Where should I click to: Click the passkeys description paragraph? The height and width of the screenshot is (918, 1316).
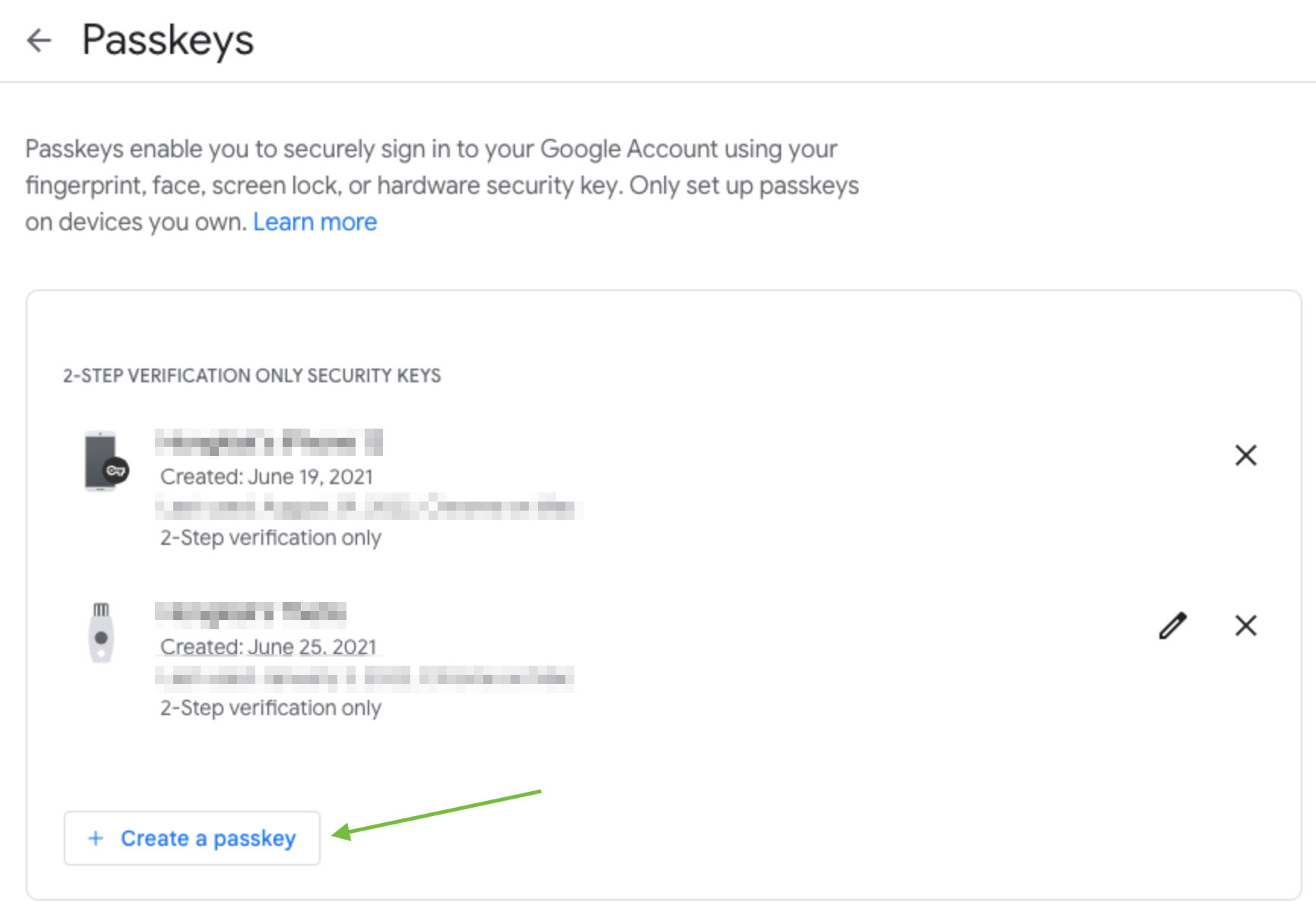pos(442,185)
